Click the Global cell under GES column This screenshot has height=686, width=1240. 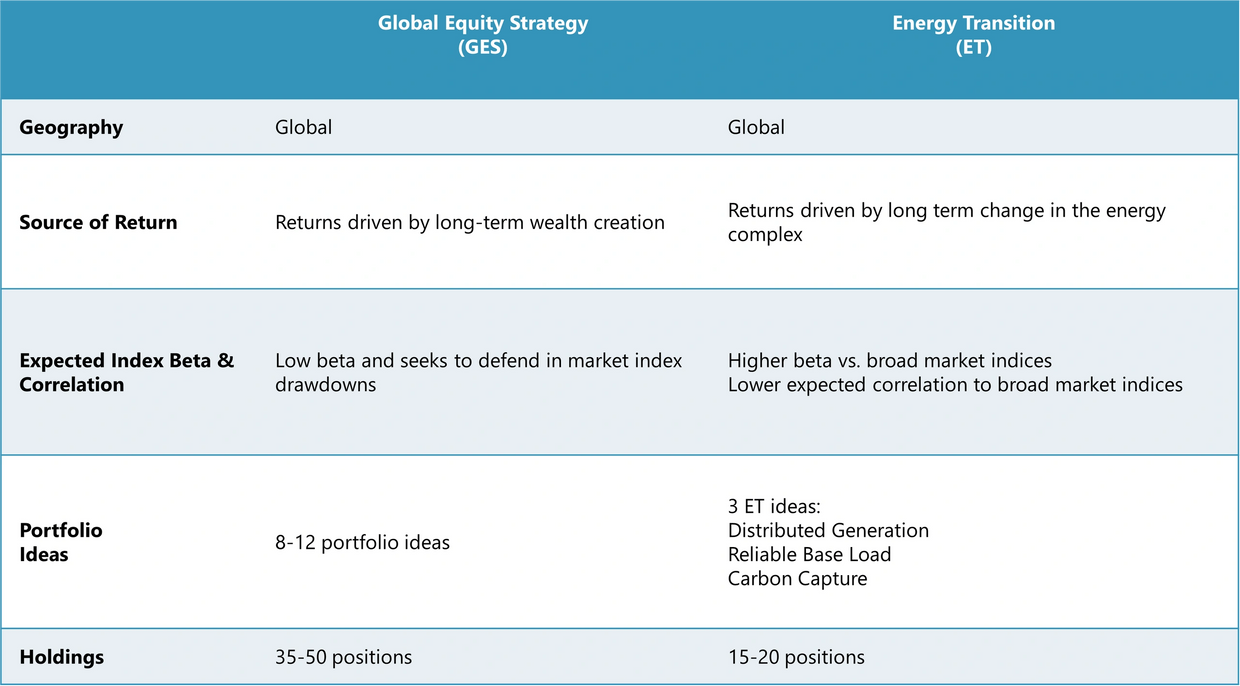[303, 127]
